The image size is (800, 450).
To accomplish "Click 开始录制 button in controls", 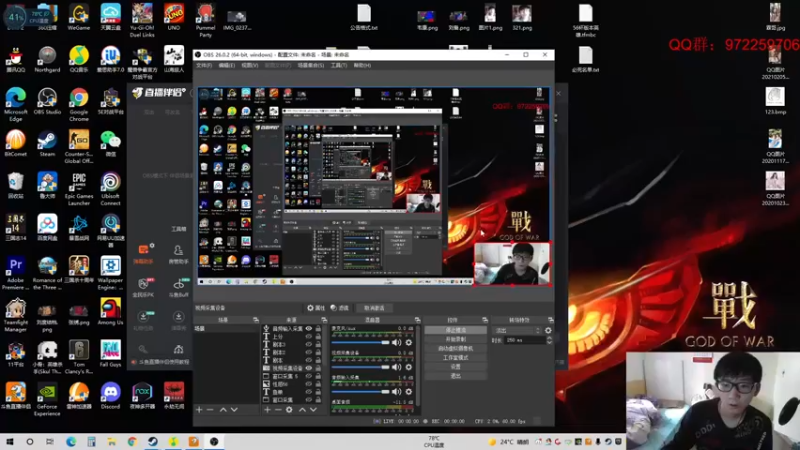I will (x=456, y=339).
